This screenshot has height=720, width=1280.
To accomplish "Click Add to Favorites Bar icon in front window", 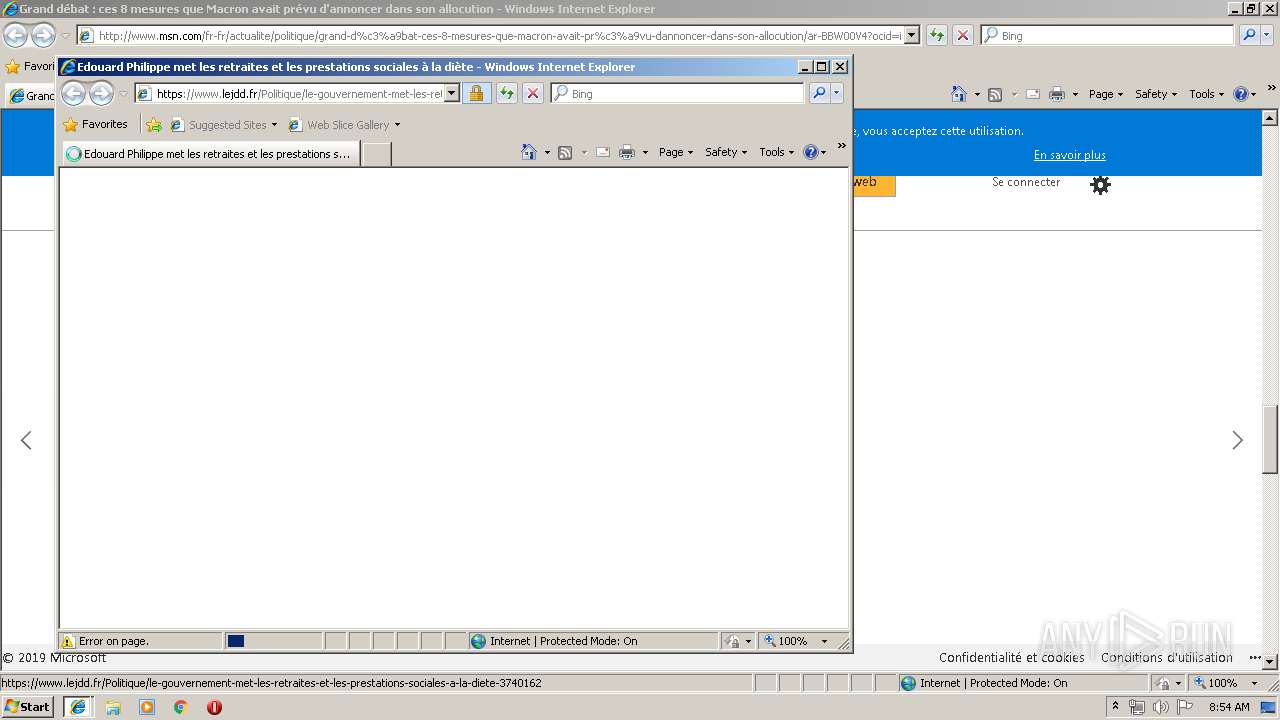I will tap(153, 125).
